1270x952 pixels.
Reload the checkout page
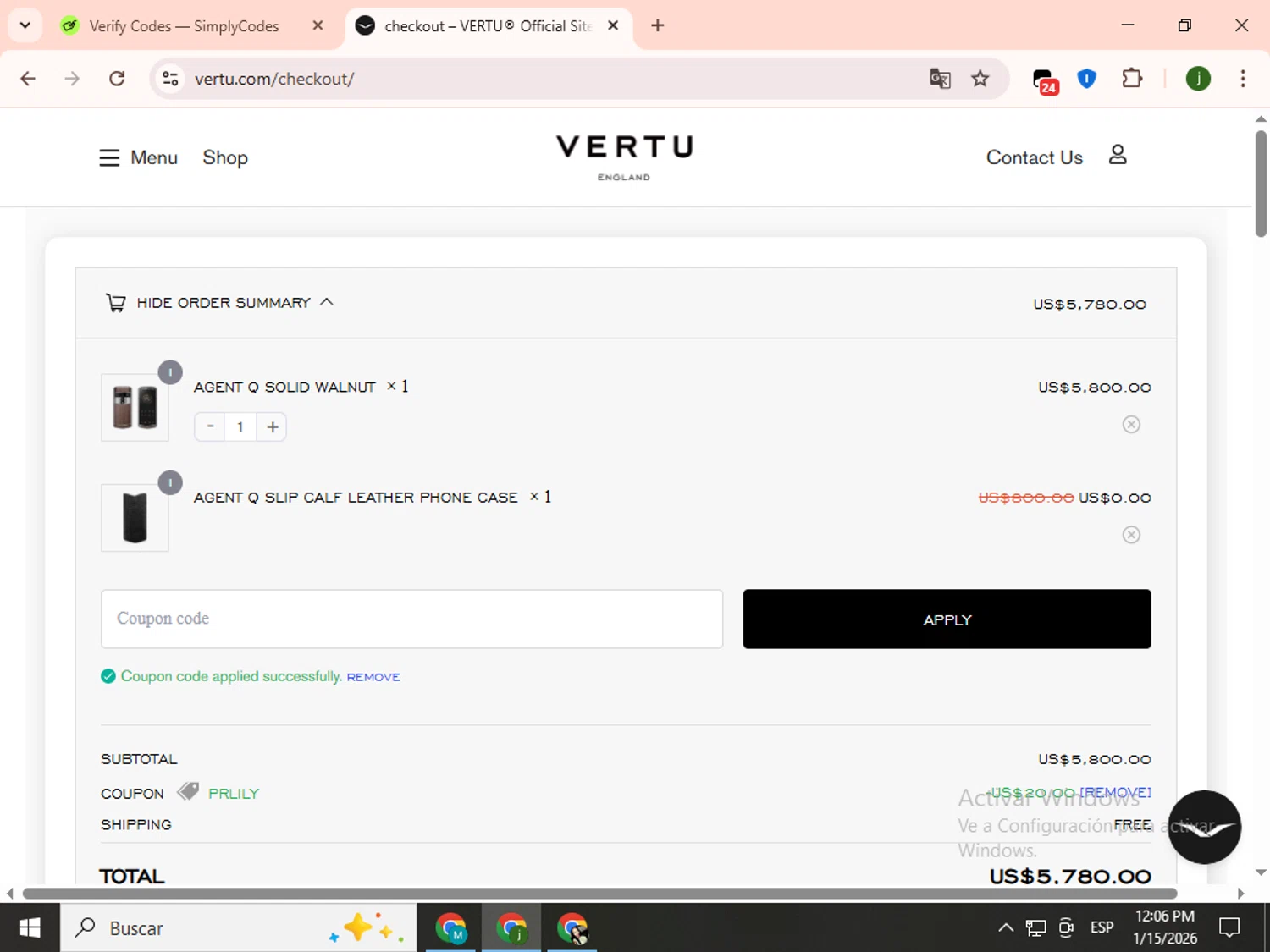pyautogui.click(x=117, y=79)
